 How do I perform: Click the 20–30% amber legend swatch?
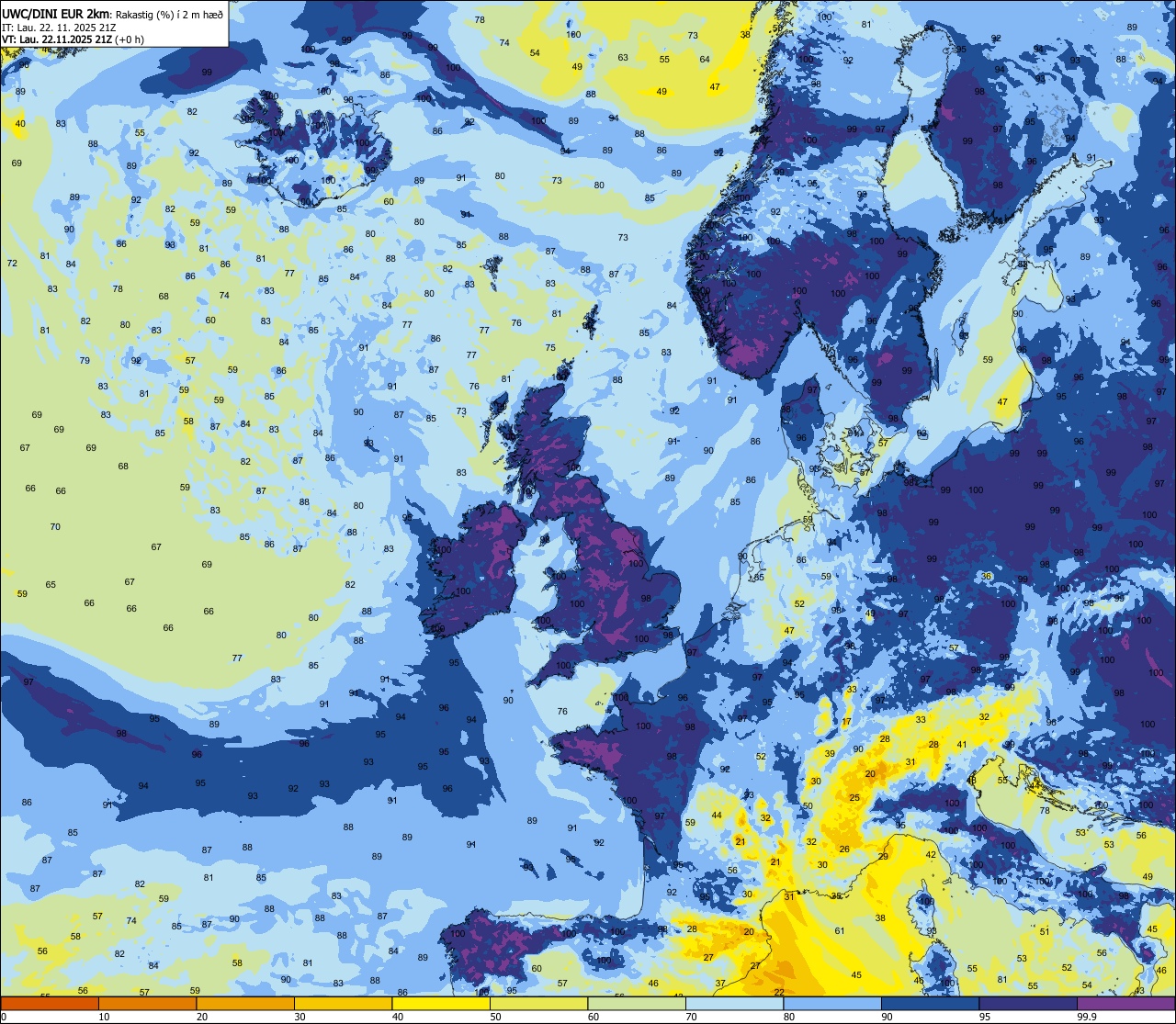(x=245, y=1004)
